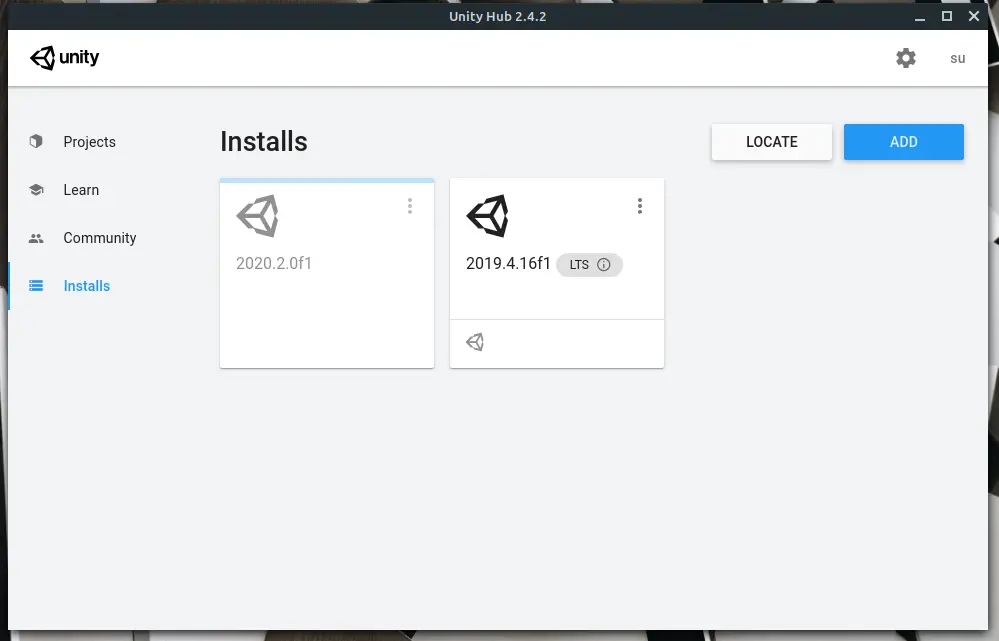Close the Unity Hub window
This screenshot has height=641, width=999.
tap(974, 17)
